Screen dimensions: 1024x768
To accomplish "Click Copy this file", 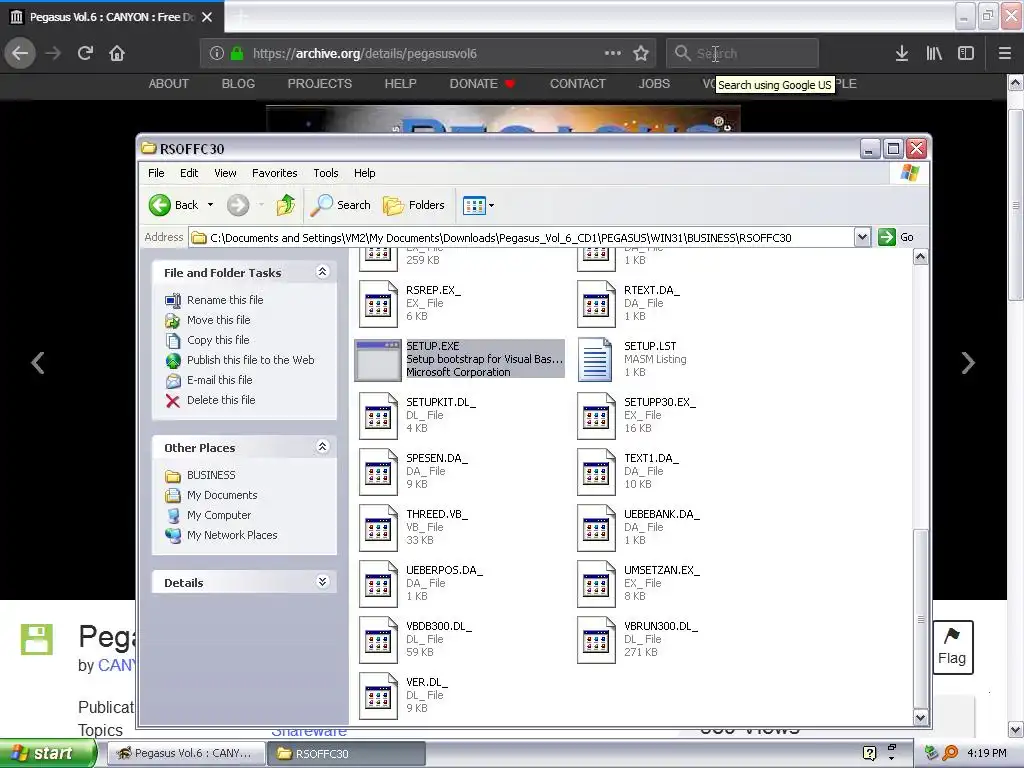I will click(x=218, y=340).
